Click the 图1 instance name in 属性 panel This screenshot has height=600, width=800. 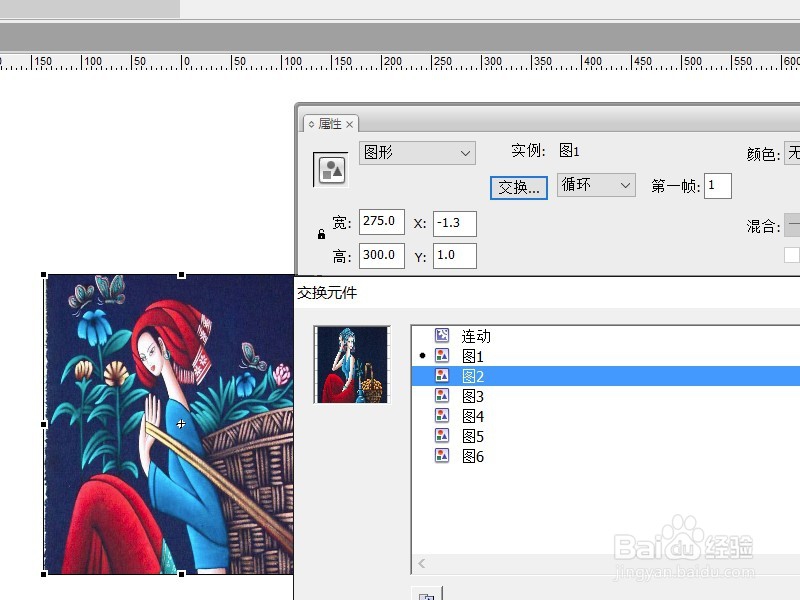pyautogui.click(x=569, y=151)
